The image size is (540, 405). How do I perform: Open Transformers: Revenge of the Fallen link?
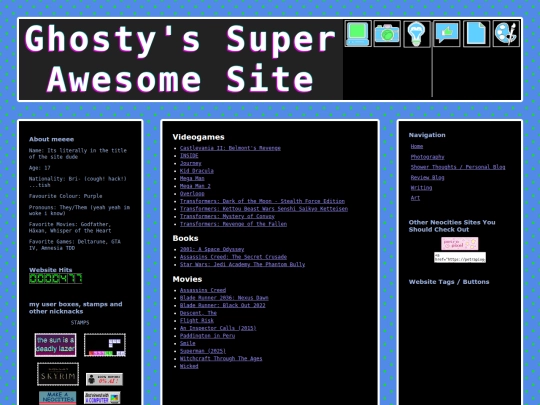pos(233,224)
